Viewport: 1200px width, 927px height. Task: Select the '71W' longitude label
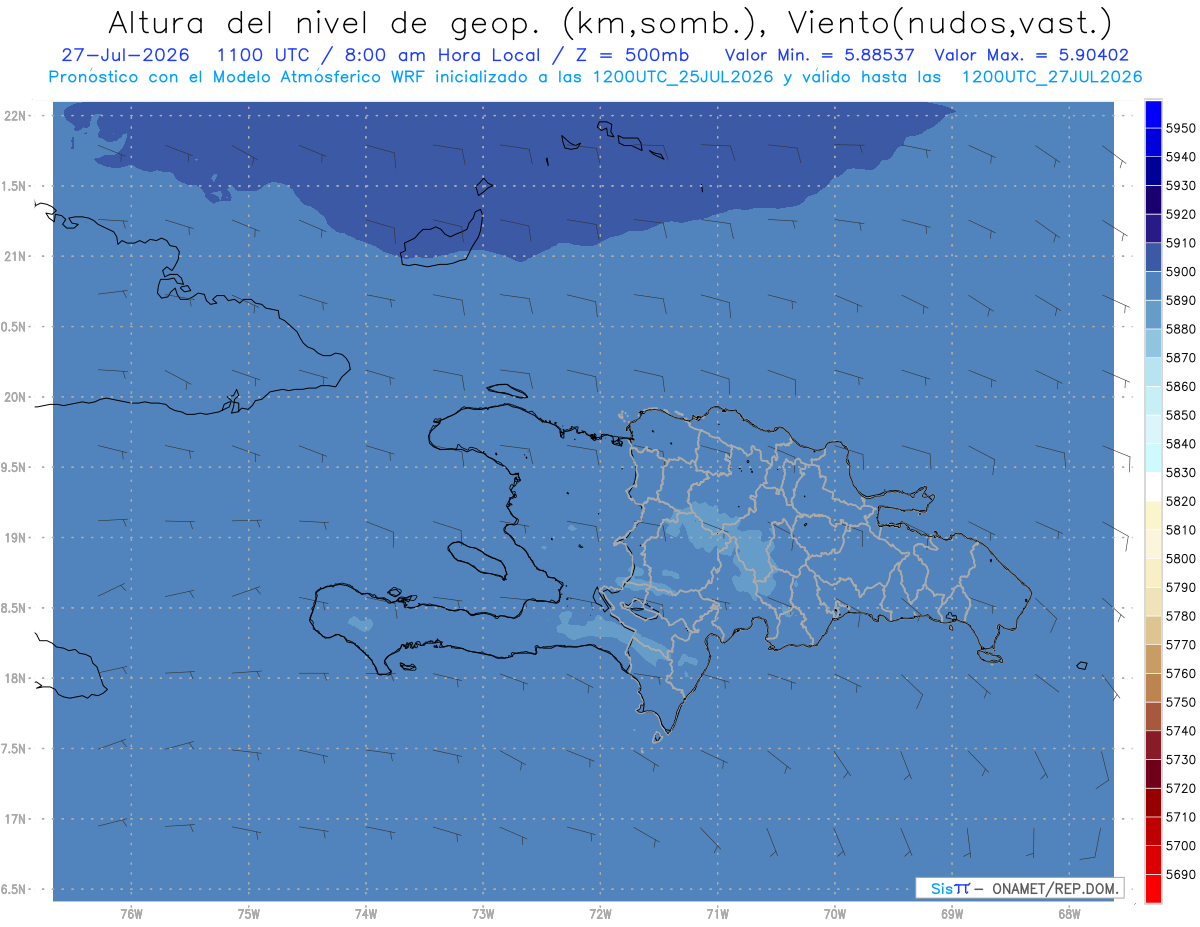coord(718,914)
